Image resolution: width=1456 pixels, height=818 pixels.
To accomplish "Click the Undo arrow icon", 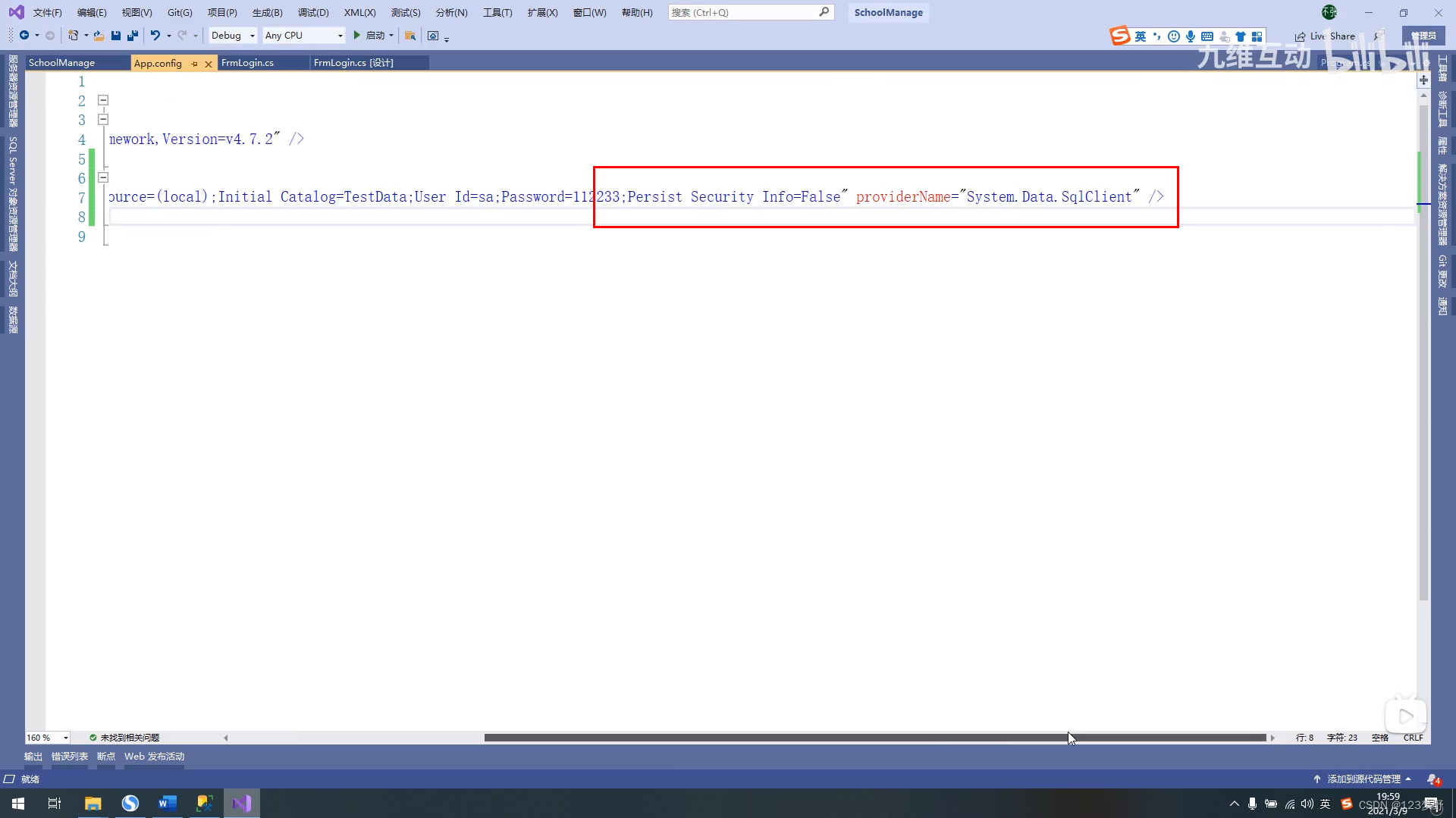I will coord(155,36).
